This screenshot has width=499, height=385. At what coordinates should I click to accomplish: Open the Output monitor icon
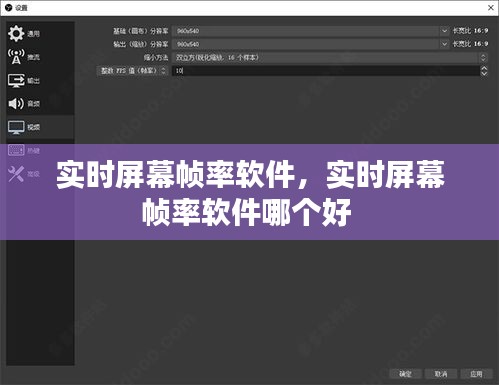click(16, 80)
